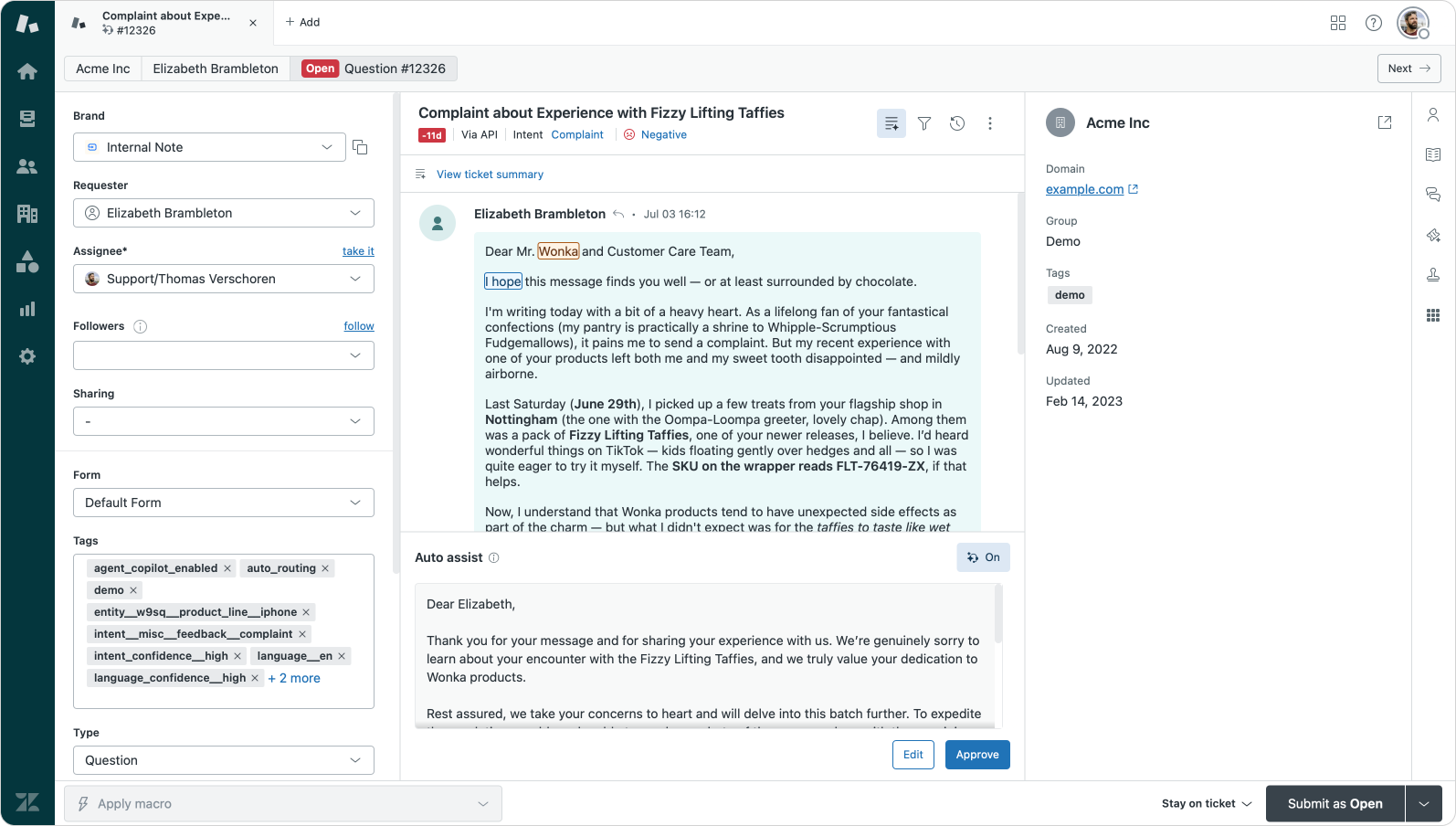Toggle Auto assist On button
Screen dimensions: 1456x826
(983, 557)
